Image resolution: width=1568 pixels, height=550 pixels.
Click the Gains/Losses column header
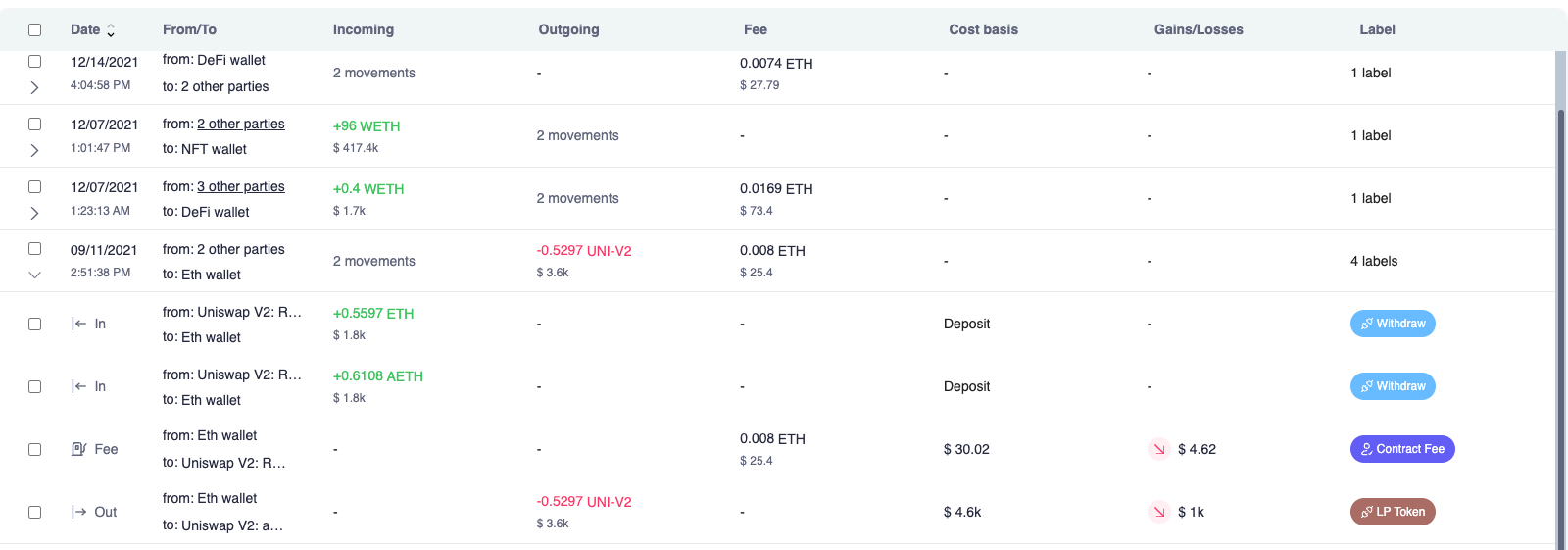(1198, 29)
